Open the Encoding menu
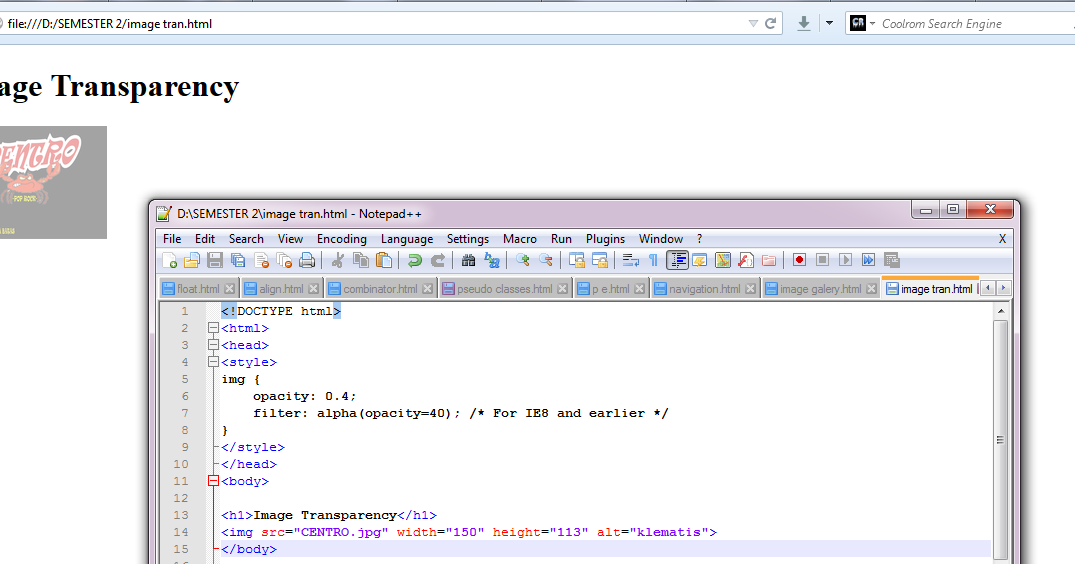 click(341, 239)
